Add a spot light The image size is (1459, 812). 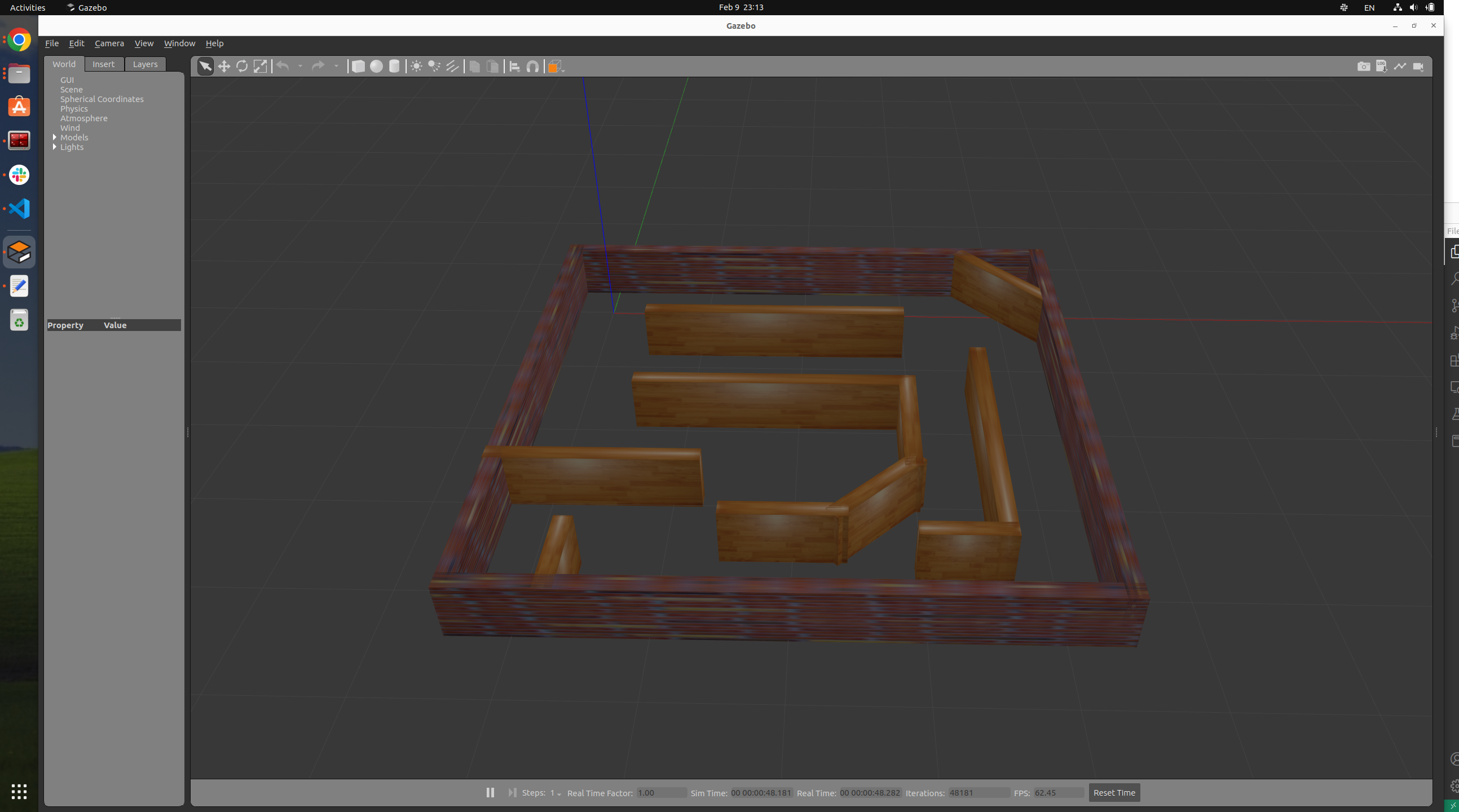[x=434, y=66]
